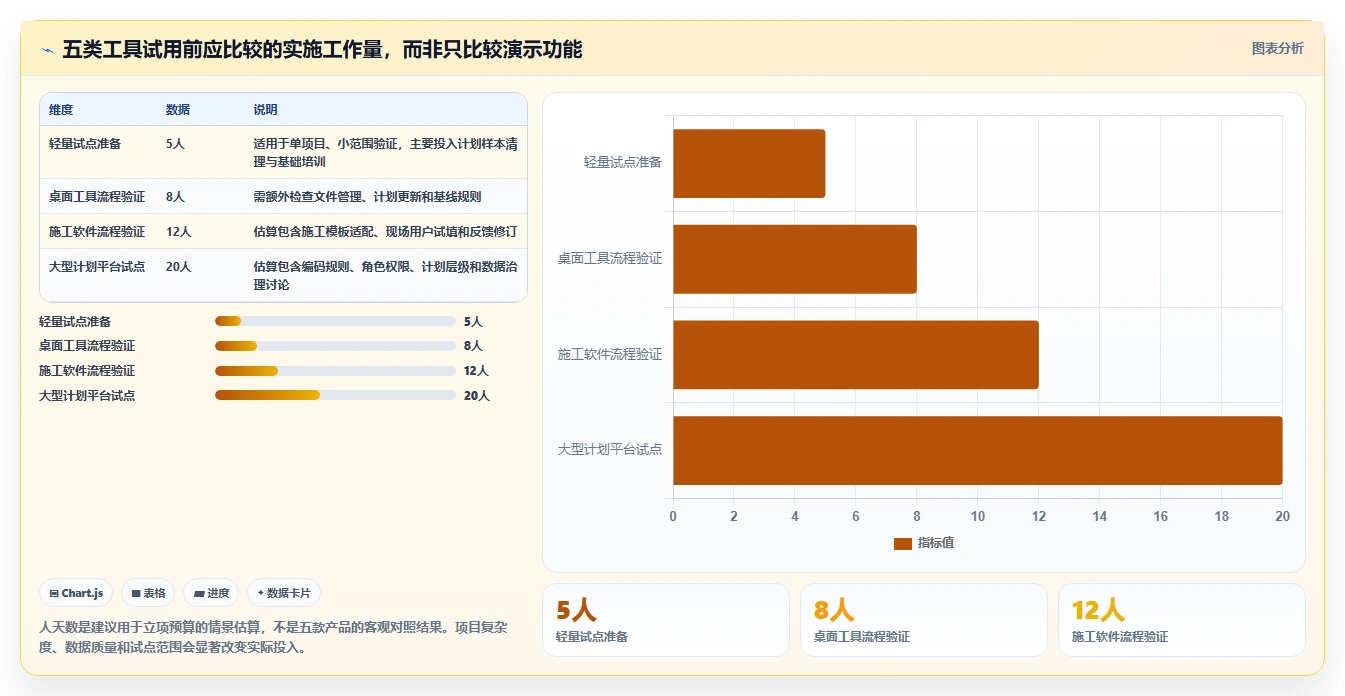Click the 大型计划平台试点 chart bar
This screenshot has width=1345, height=696.
click(x=978, y=450)
